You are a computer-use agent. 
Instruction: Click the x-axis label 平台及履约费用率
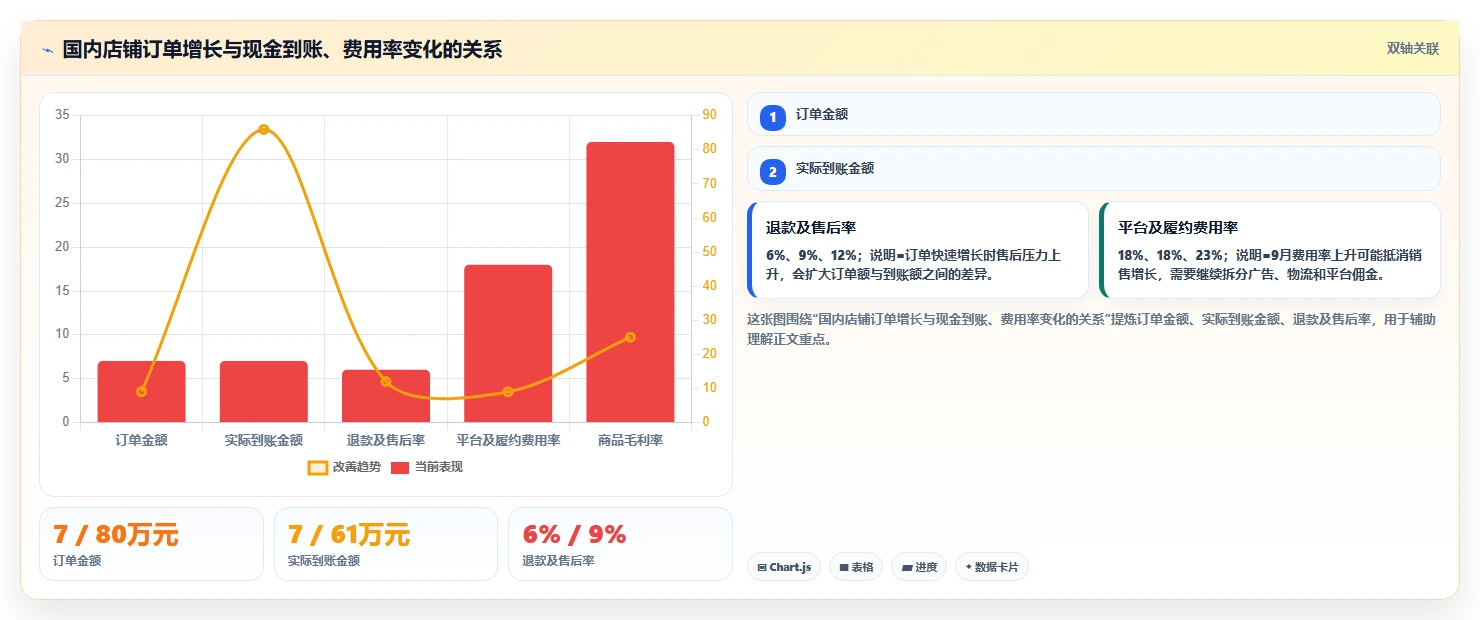coord(508,440)
